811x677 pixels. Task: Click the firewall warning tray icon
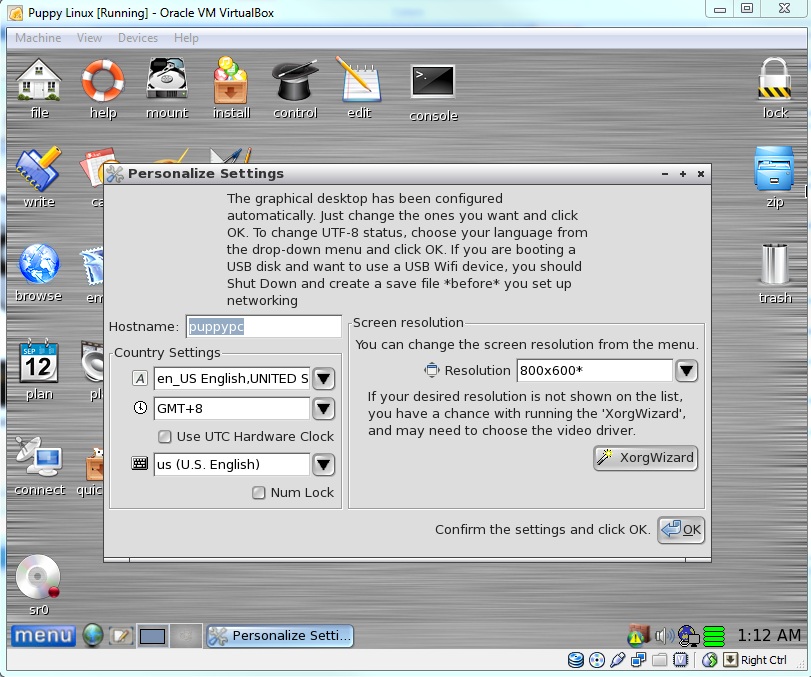coord(637,636)
